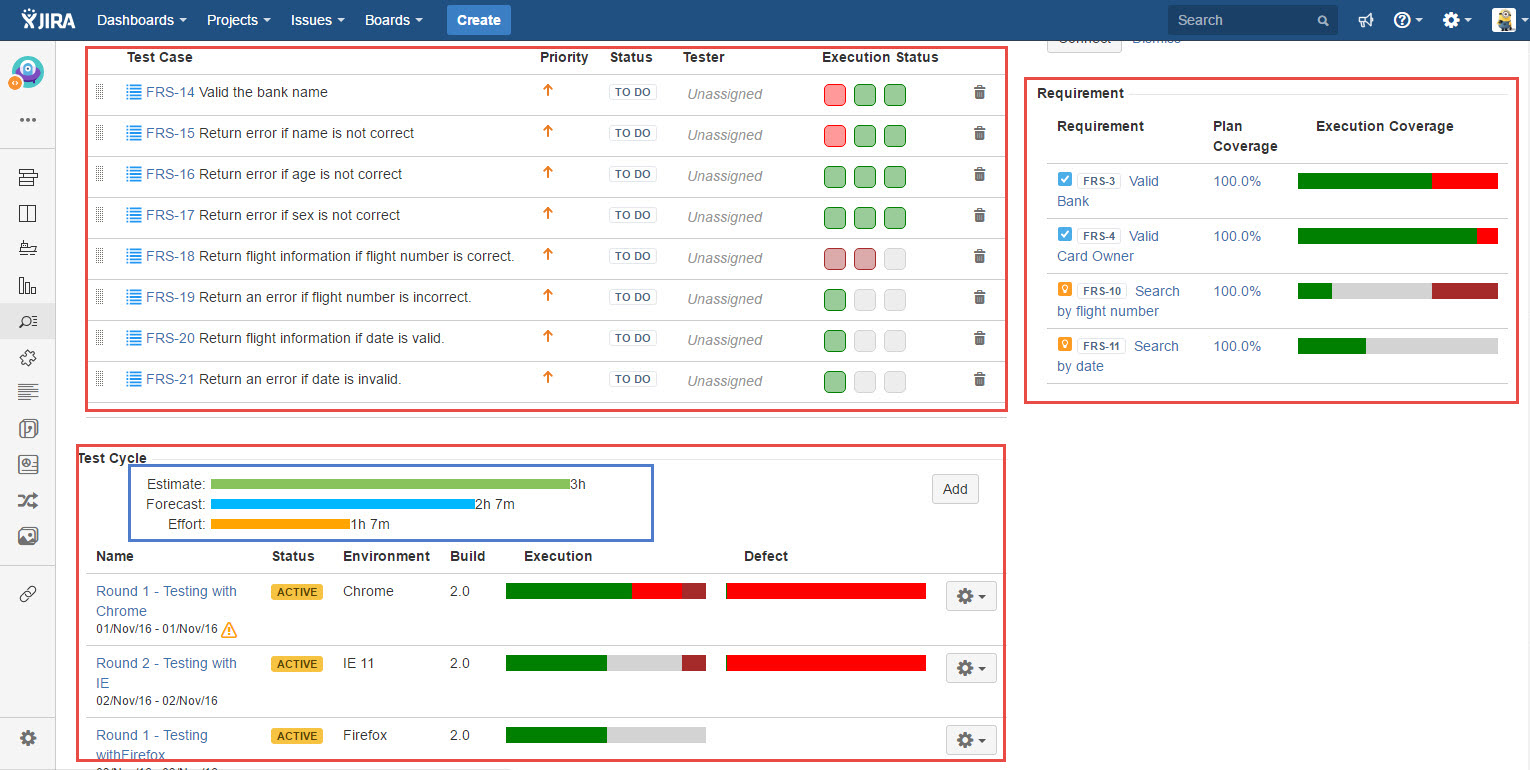Open the Projects menu
Viewport: 1530px width, 770px height.
click(239, 20)
